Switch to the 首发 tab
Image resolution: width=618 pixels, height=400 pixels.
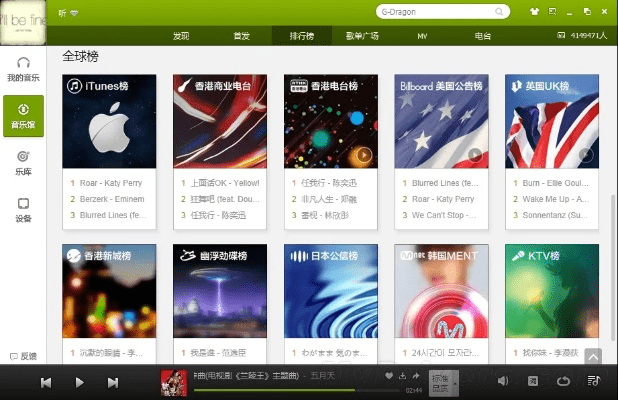coord(241,36)
